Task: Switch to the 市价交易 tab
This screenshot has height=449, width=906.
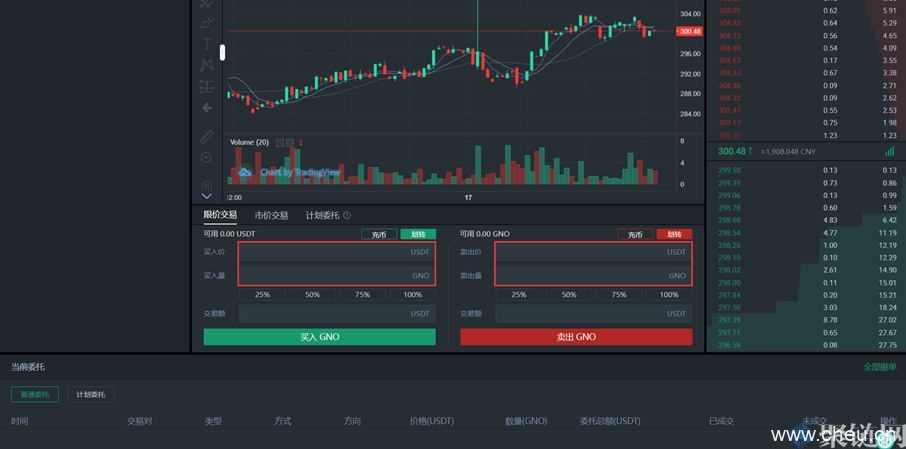Action: point(270,215)
